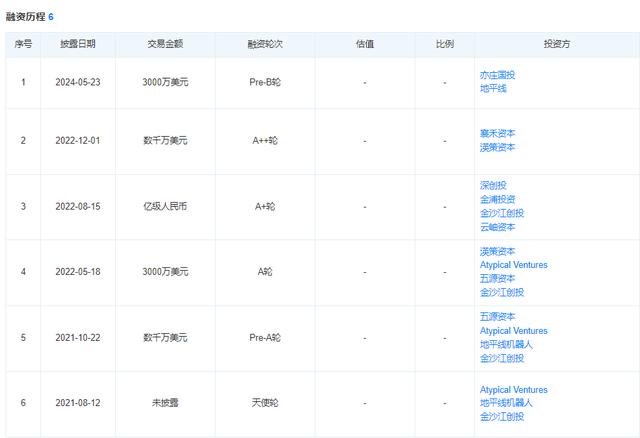Click 数千万美元 amount in the Pre-A轮 row
This screenshot has width=640, height=438.
(165, 338)
